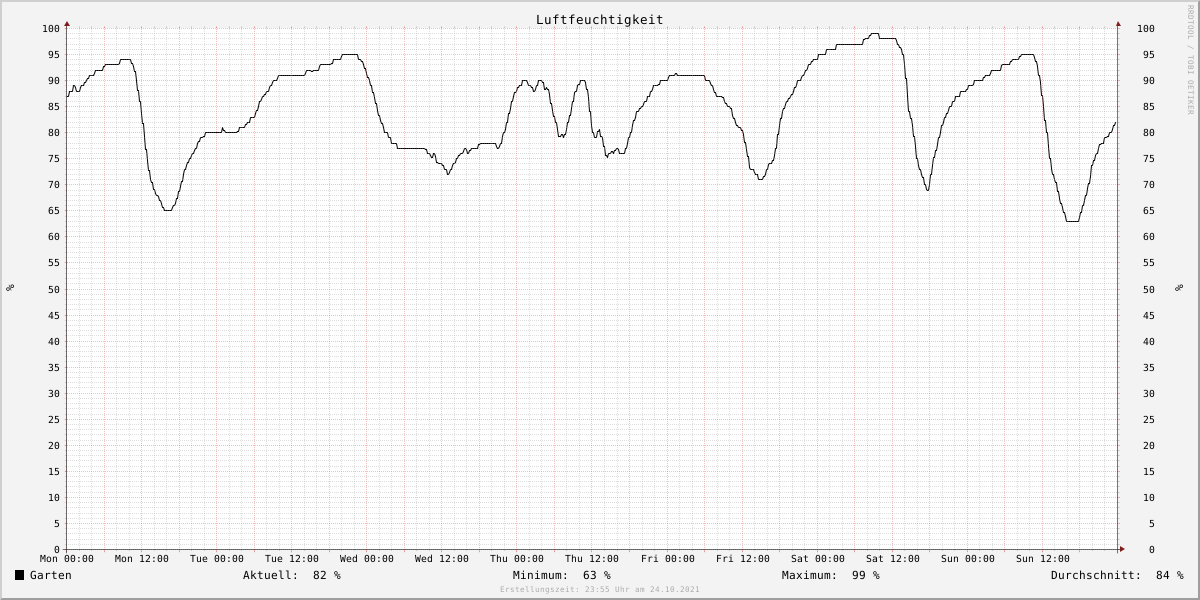Click the Tue 12:00 time axis label
The height and width of the screenshot is (600, 1200).
tap(292, 559)
